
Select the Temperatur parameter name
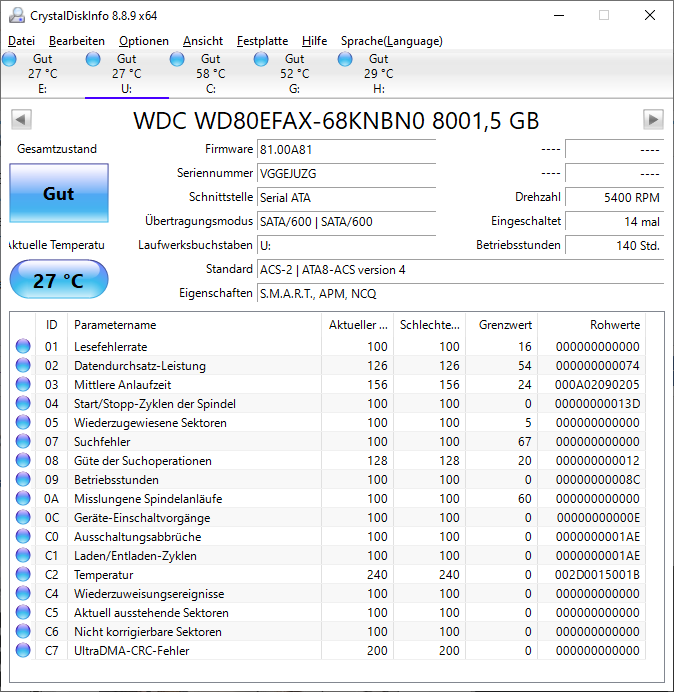[103, 575]
